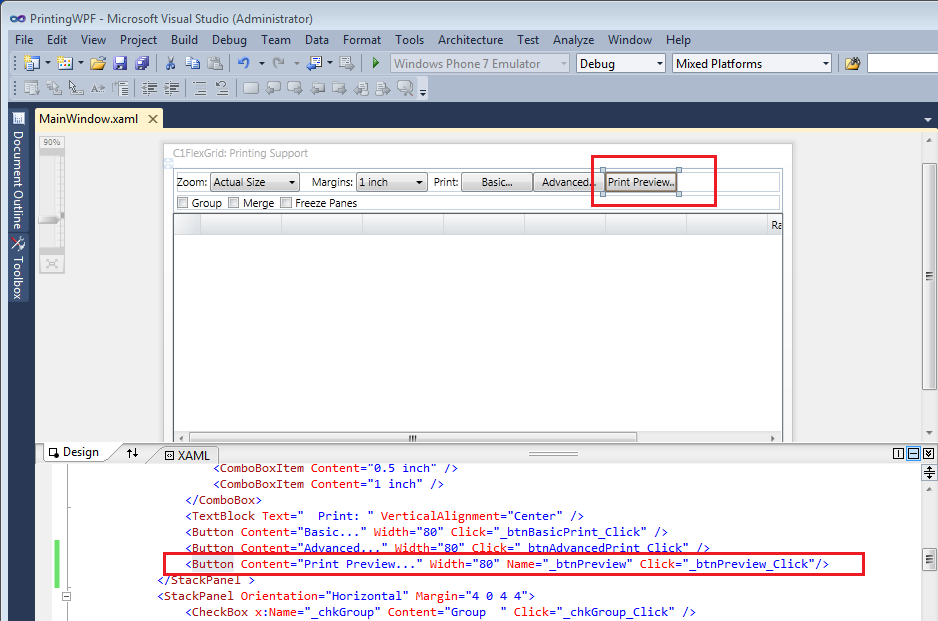Click the Navigate Backward icon
The width and height of the screenshot is (938, 621).
[315, 63]
